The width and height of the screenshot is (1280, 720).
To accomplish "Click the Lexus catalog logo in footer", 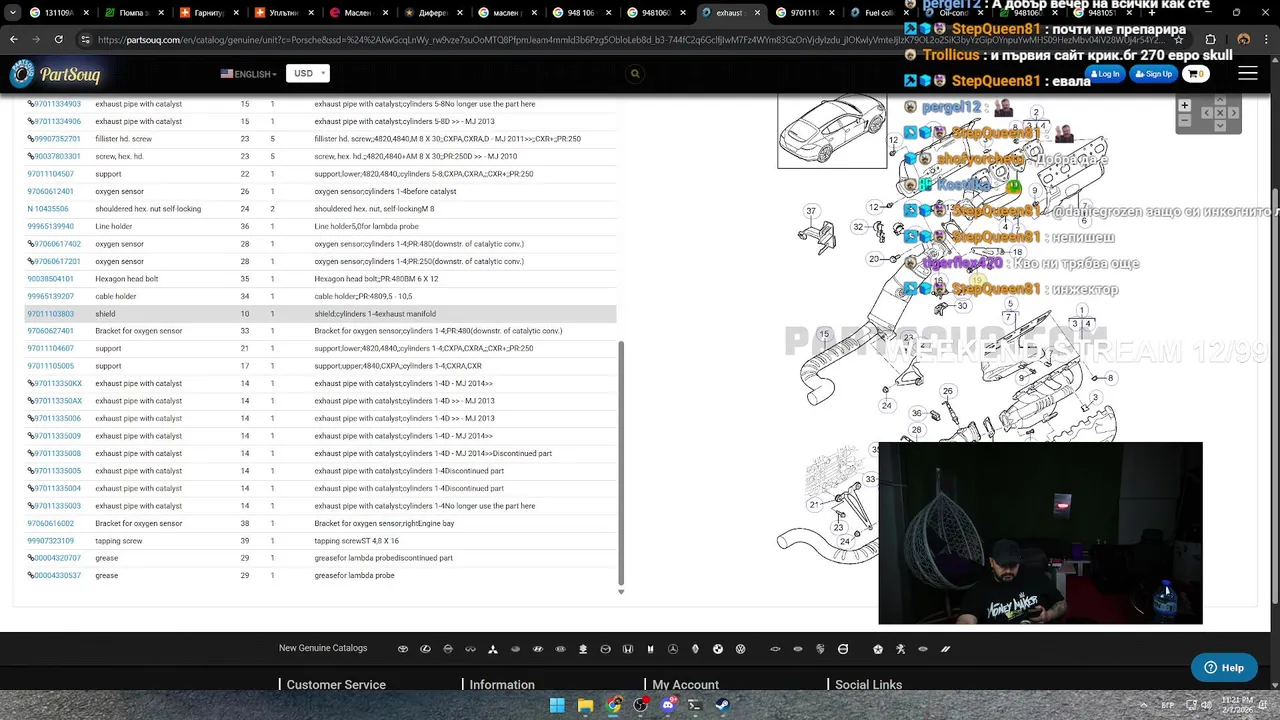I will click(x=425, y=649).
